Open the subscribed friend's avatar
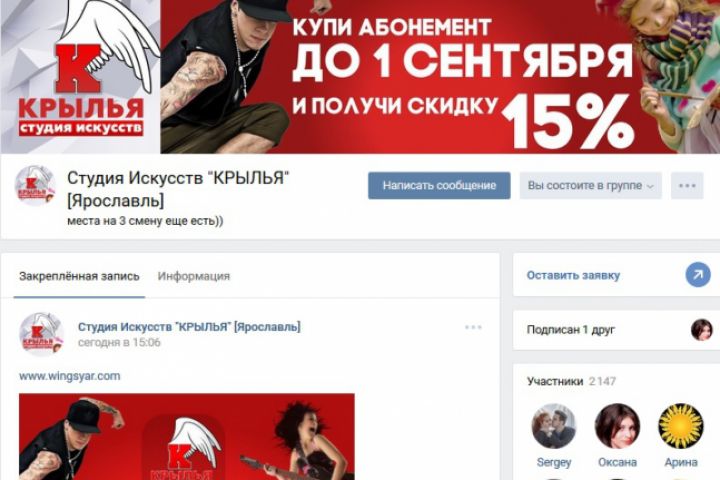The height and width of the screenshot is (480, 720). click(x=702, y=329)
